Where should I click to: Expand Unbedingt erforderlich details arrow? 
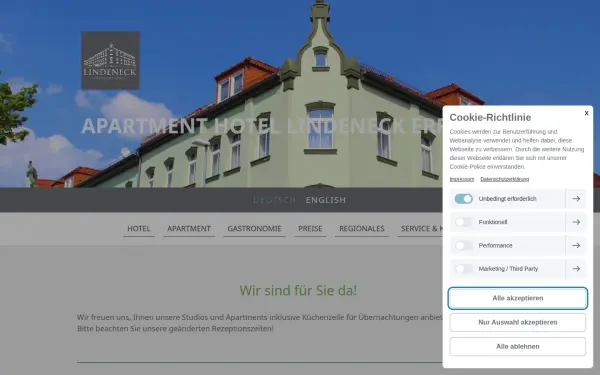[576, 199]
